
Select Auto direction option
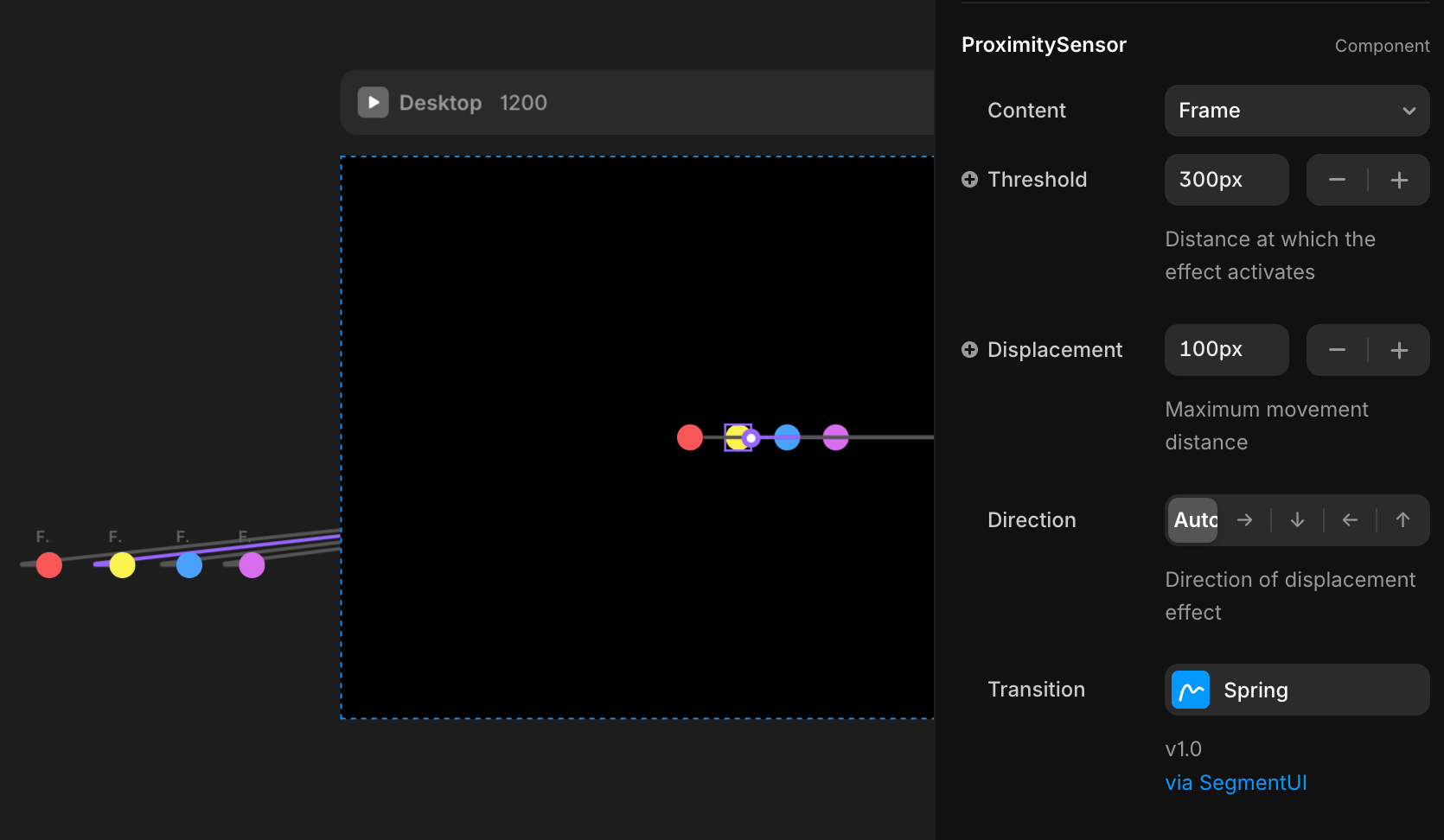1194,520
